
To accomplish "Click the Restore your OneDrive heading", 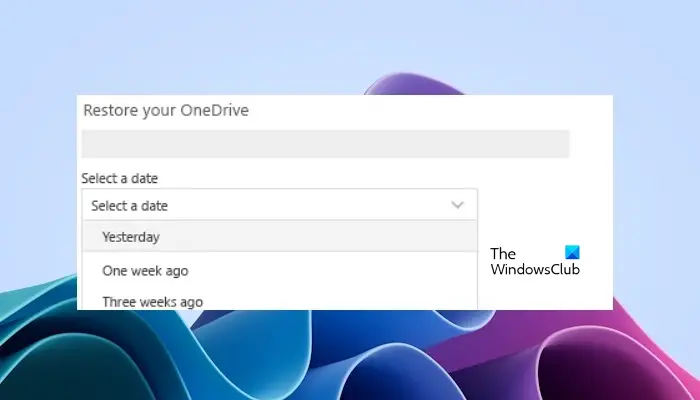I will (x=166, y=110).
